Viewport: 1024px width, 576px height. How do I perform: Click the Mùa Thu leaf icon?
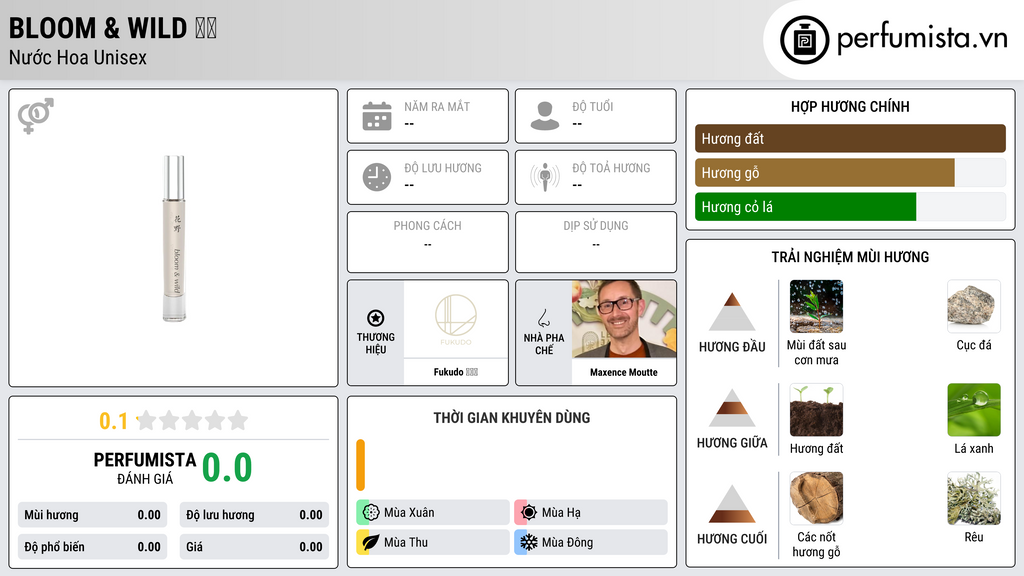coord(371,542)
